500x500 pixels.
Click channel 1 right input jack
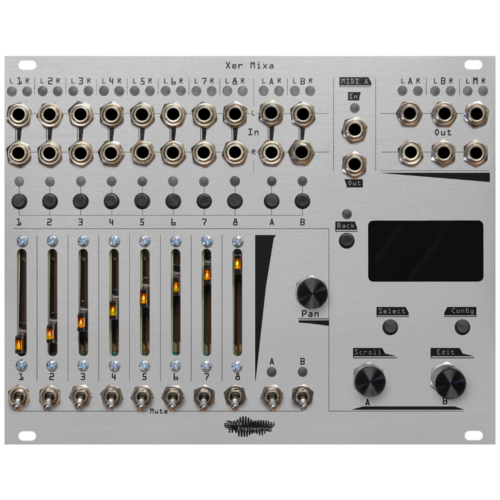pos(19,153)
